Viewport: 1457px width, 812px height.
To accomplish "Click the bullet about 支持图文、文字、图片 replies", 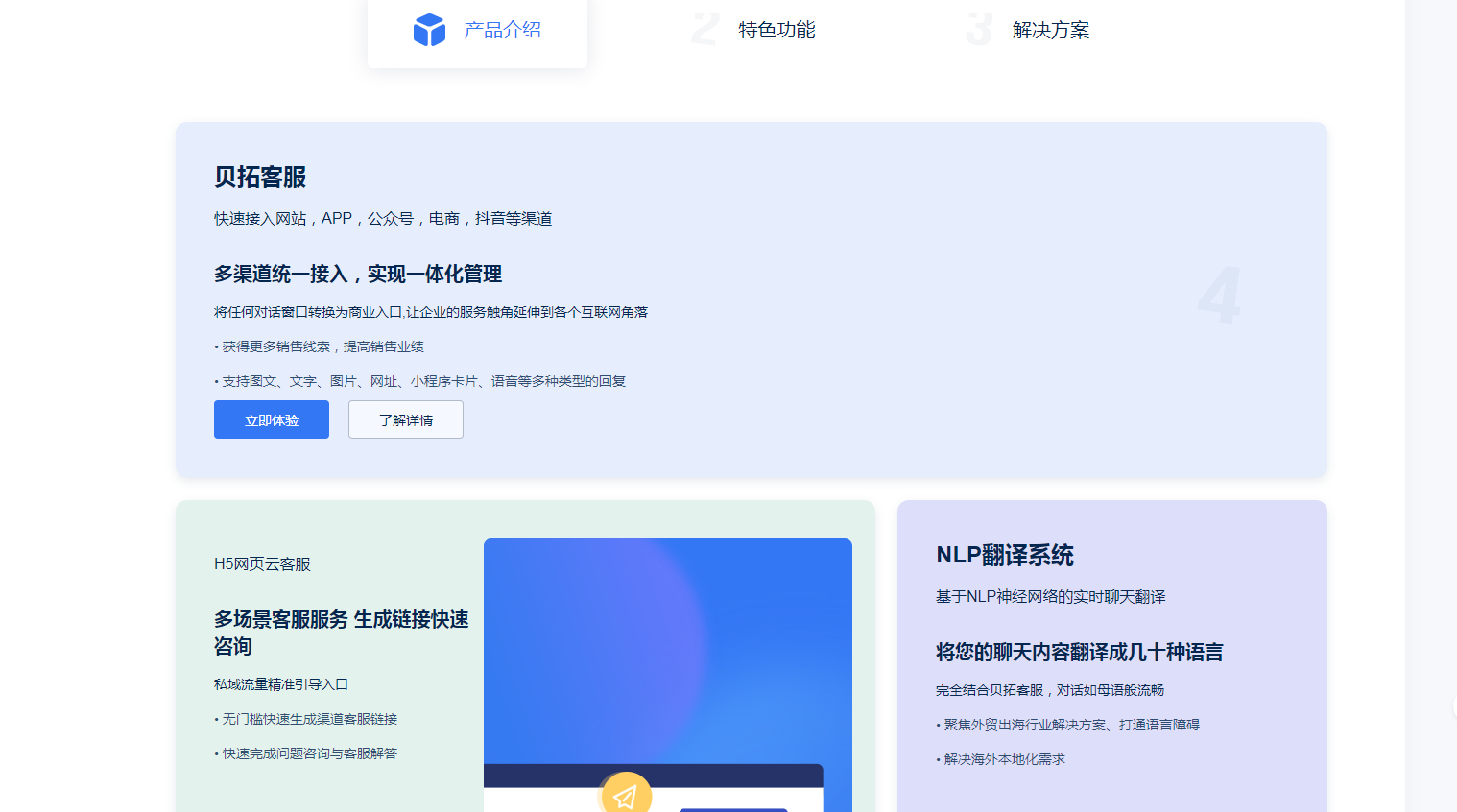I will 419,381.
